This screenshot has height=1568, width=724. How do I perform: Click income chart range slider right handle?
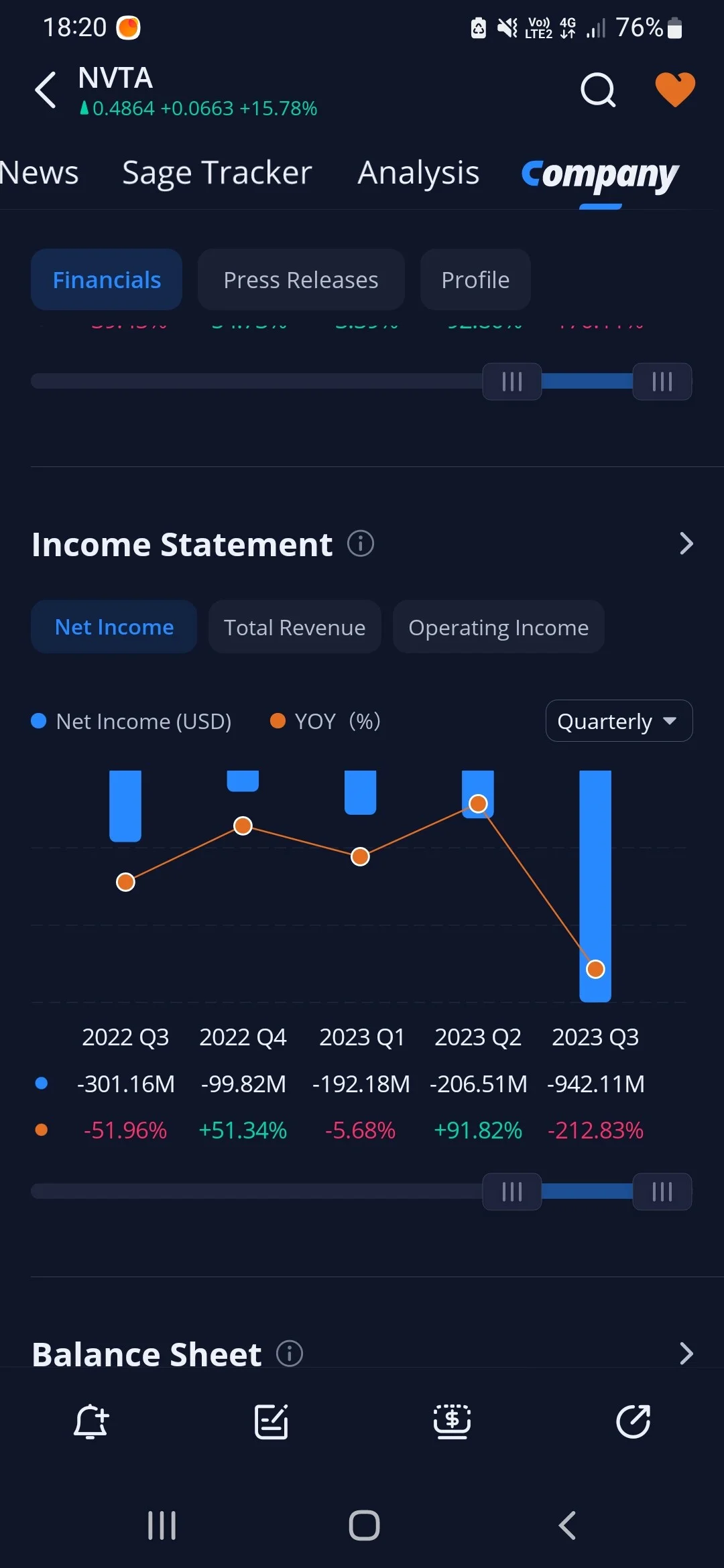662,1191
